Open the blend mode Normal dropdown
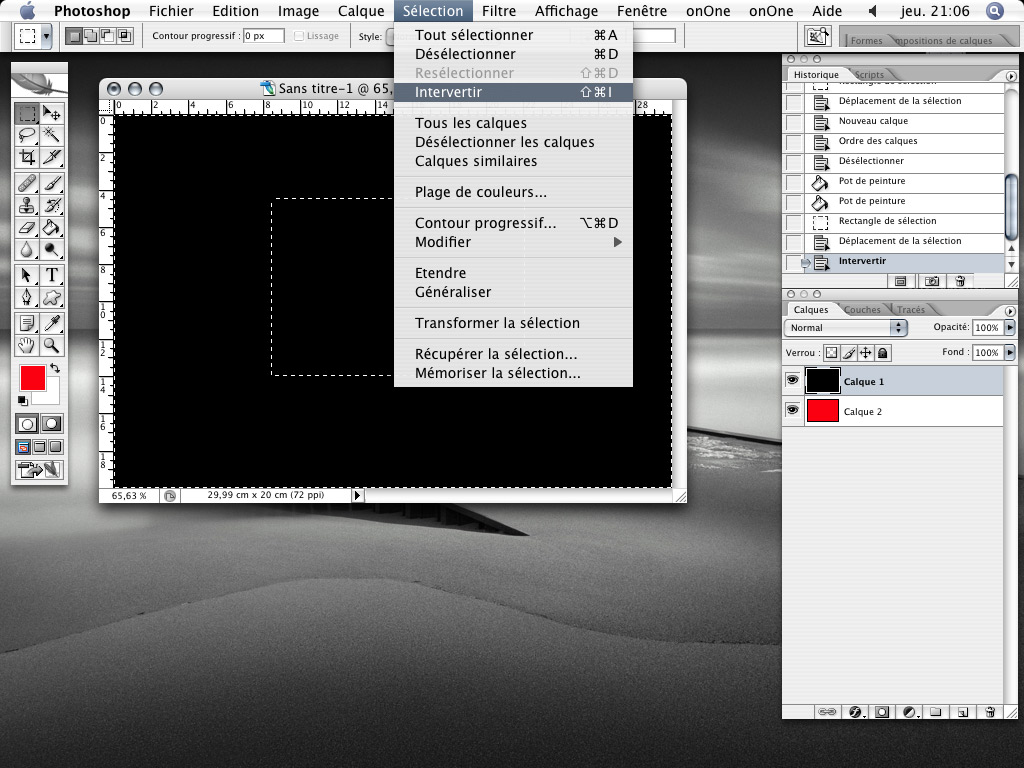 [846, 327]
